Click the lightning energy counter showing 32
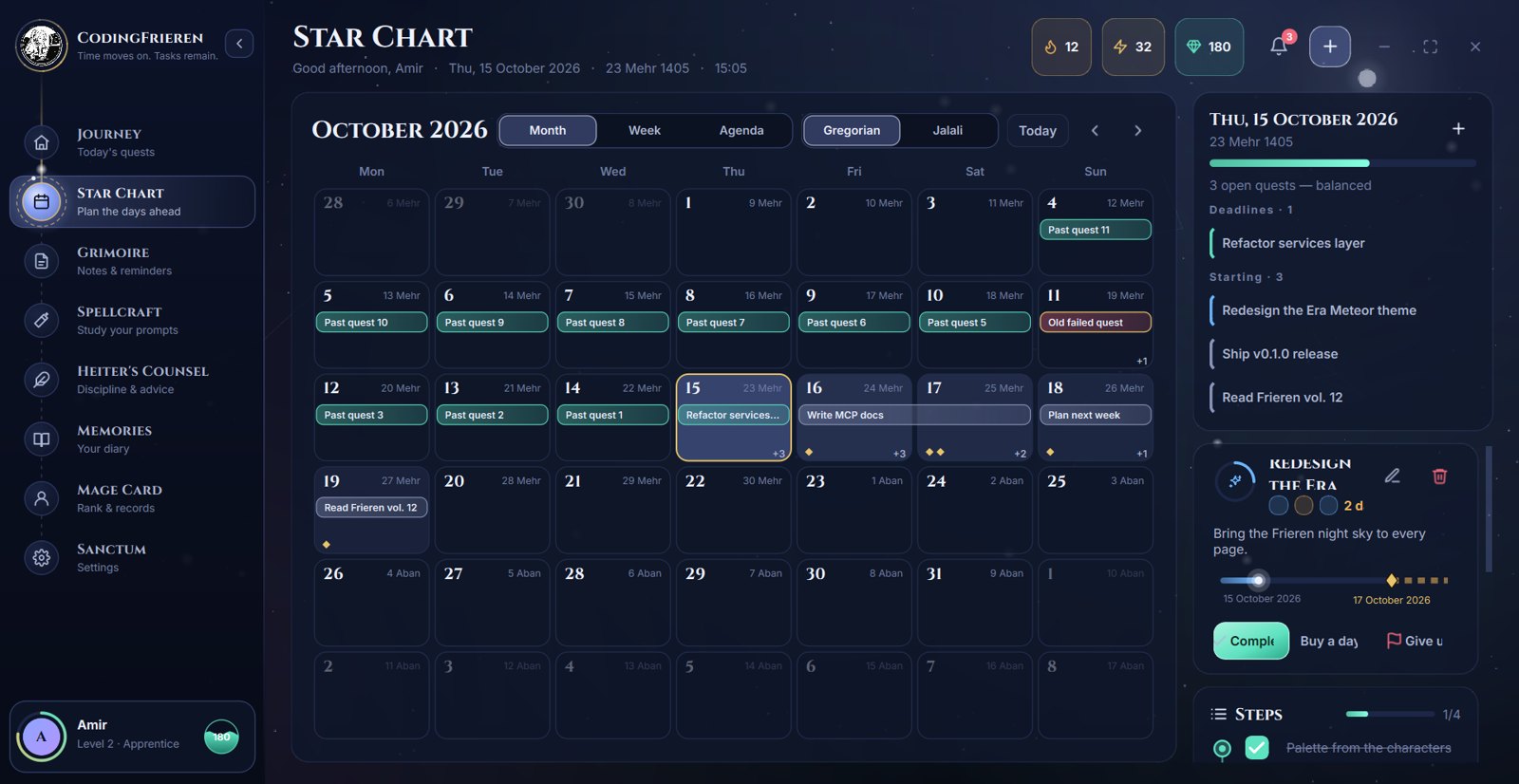 click(x=1133, y=47)
